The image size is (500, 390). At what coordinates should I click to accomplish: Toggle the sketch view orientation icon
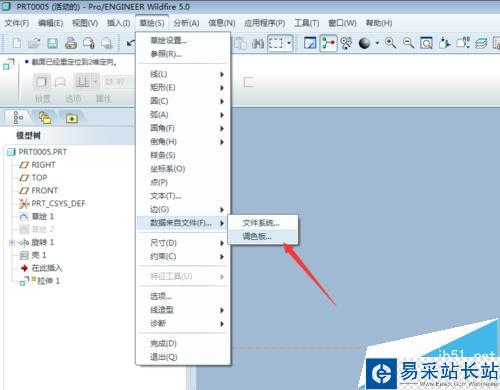click(310, 43)
